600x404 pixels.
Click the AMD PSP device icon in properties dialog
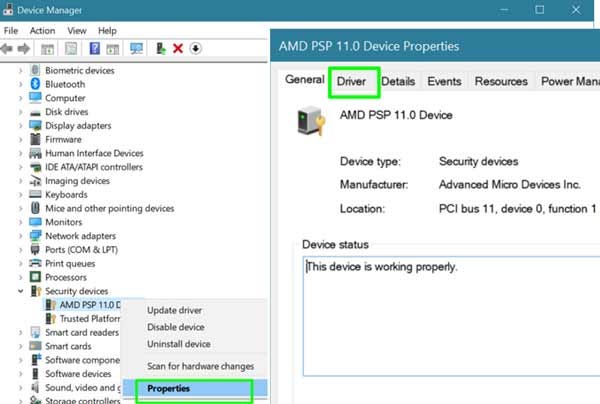pos(311,121)
